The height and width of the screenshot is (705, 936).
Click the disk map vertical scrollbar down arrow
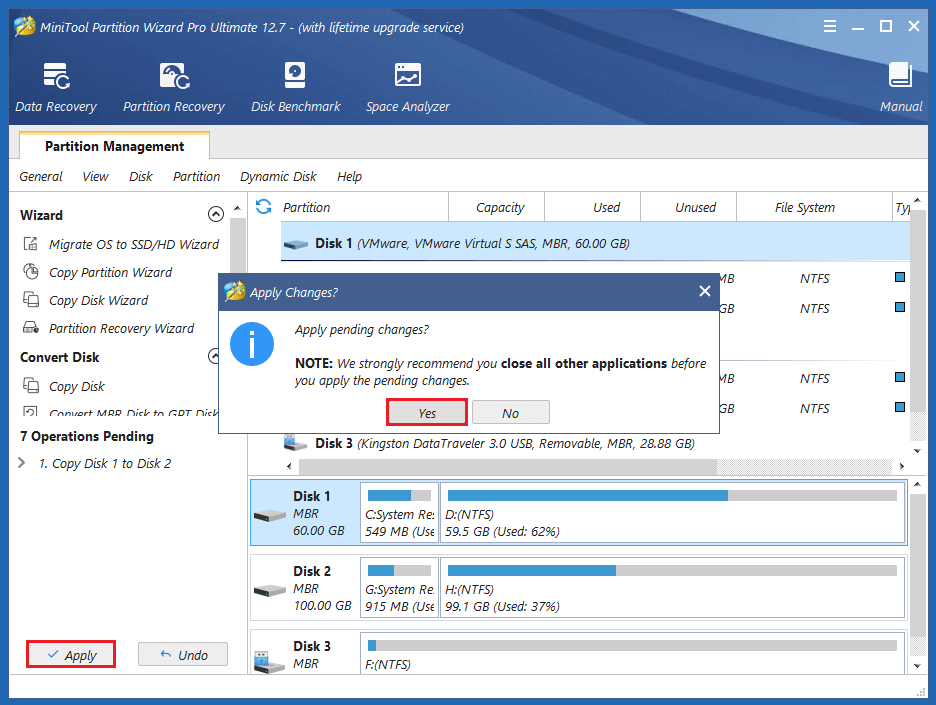(917, 666)
